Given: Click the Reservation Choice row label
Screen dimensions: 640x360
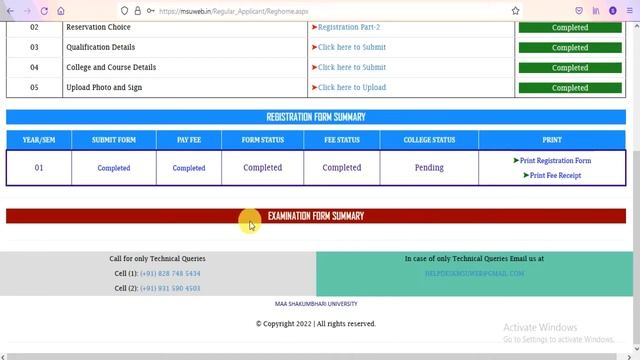Looking at the screenshot, I should tap(98, 27).
